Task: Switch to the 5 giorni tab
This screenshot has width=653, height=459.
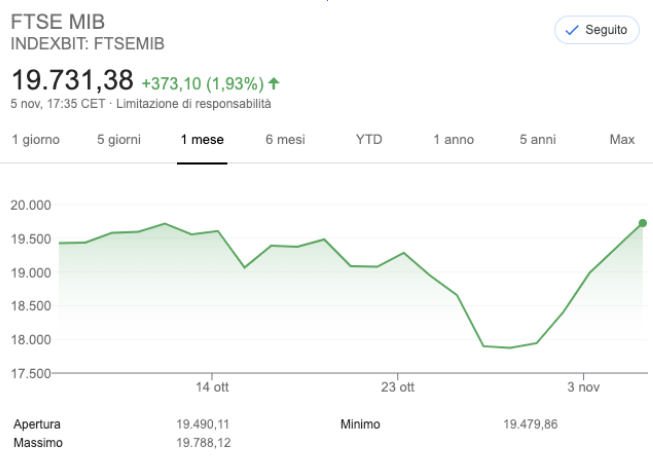Action: tap(119, 140)
